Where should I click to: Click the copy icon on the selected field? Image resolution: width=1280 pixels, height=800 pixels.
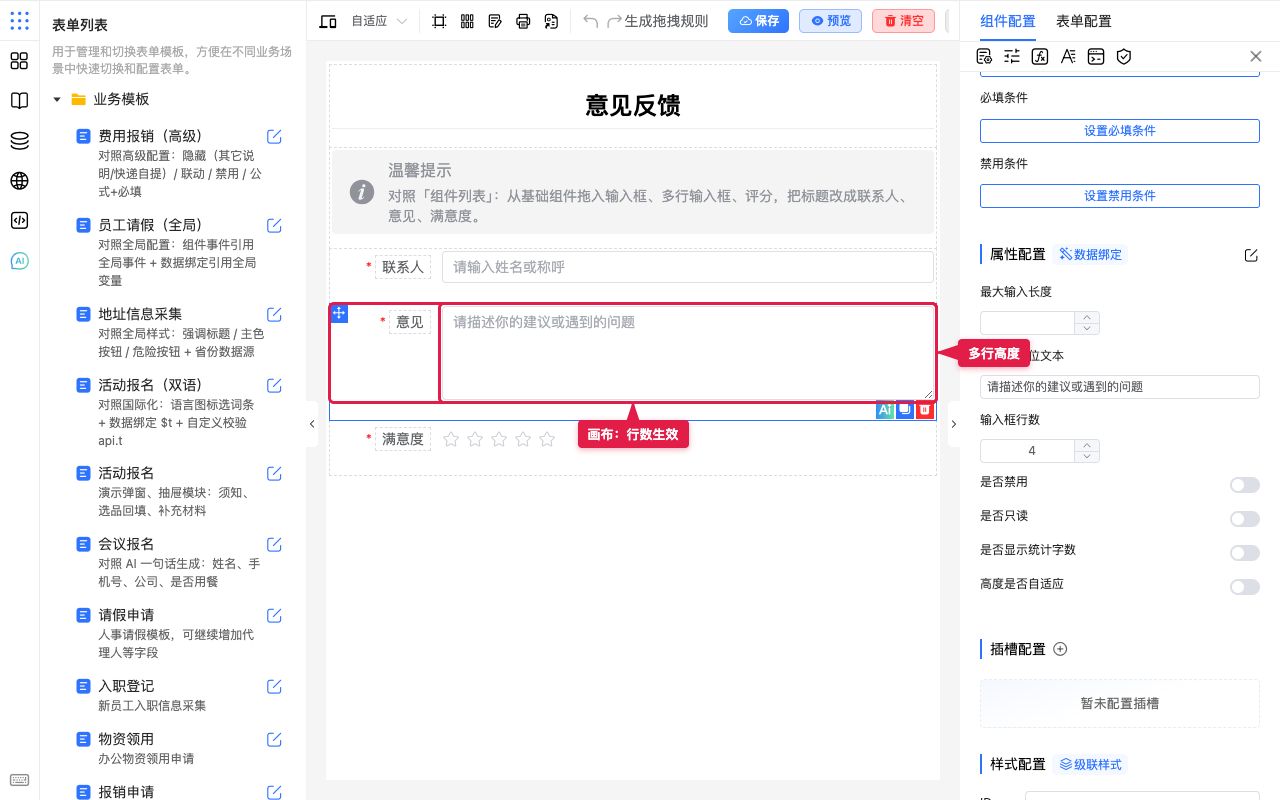[x=905, y=409]
